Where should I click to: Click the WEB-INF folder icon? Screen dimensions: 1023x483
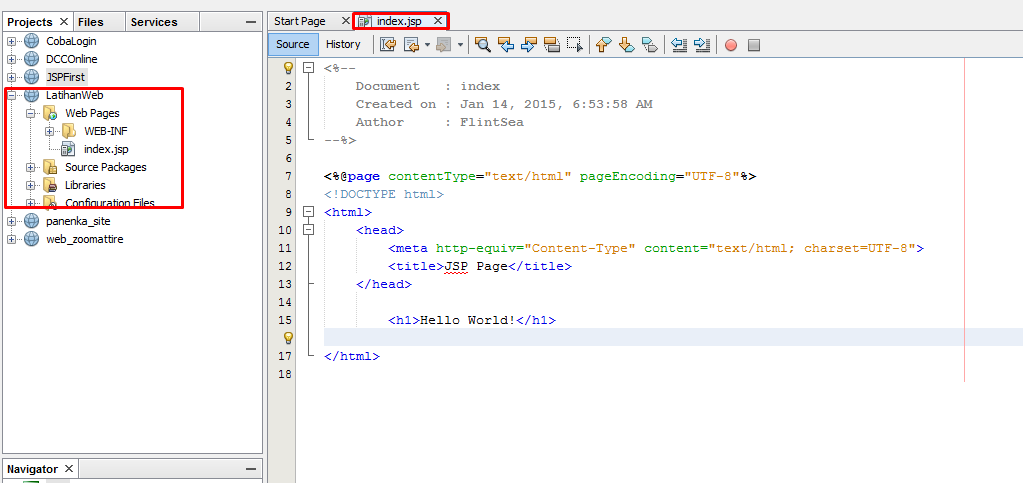coord(69,131)
